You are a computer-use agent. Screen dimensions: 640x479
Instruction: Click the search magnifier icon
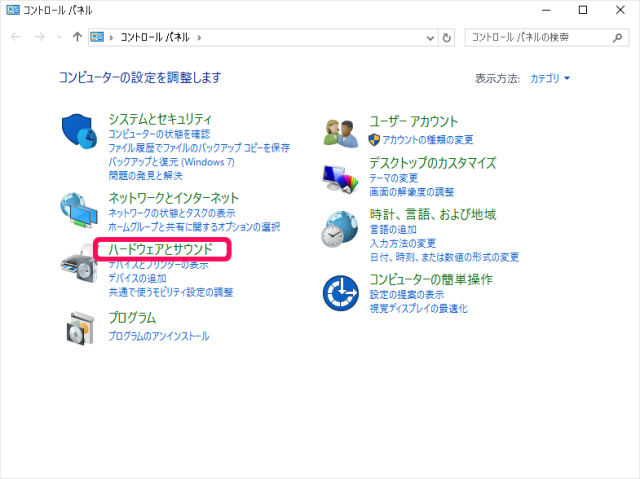(618, 38)
